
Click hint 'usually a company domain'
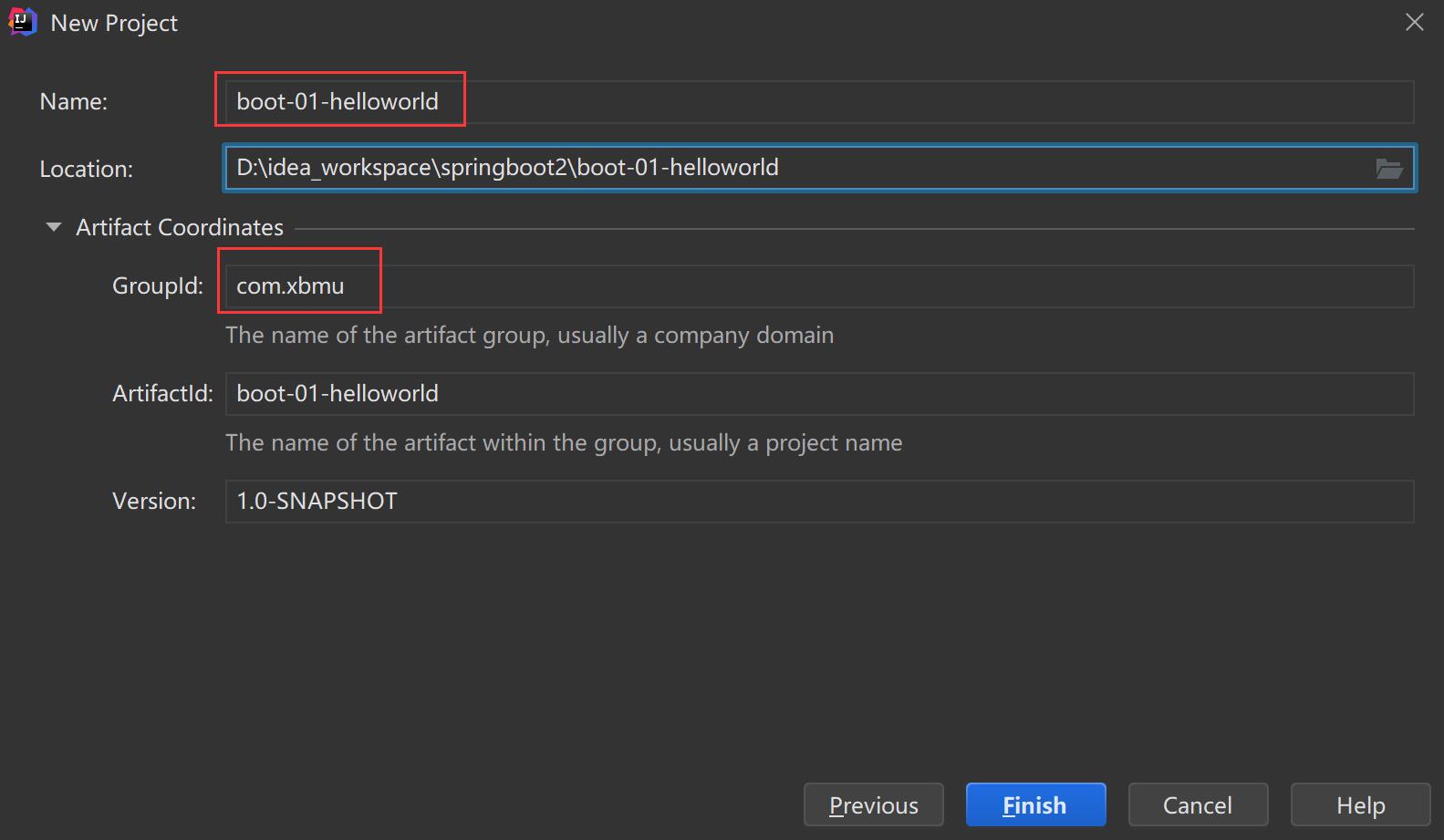click(x=695, y=335)
